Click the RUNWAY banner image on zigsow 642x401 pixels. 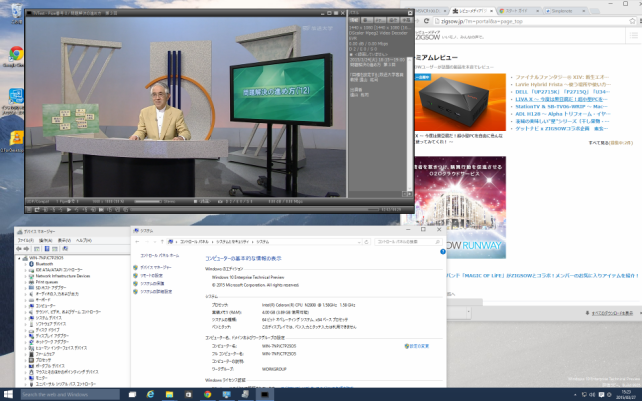(460, 207)
